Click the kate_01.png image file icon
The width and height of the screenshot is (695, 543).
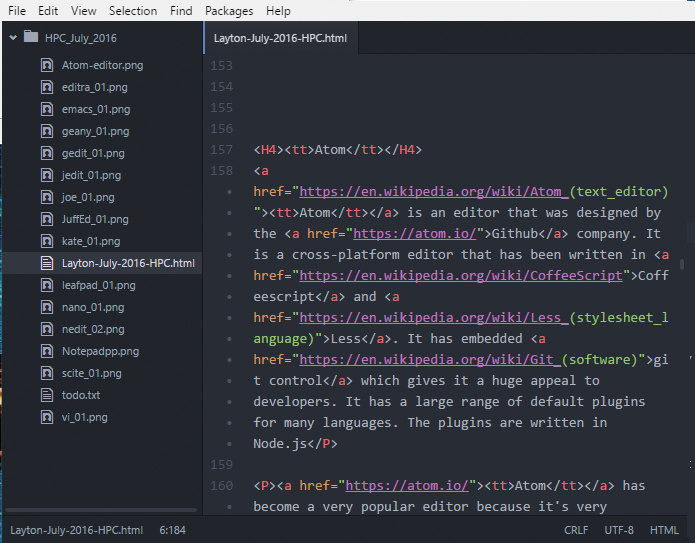[47, 241]
